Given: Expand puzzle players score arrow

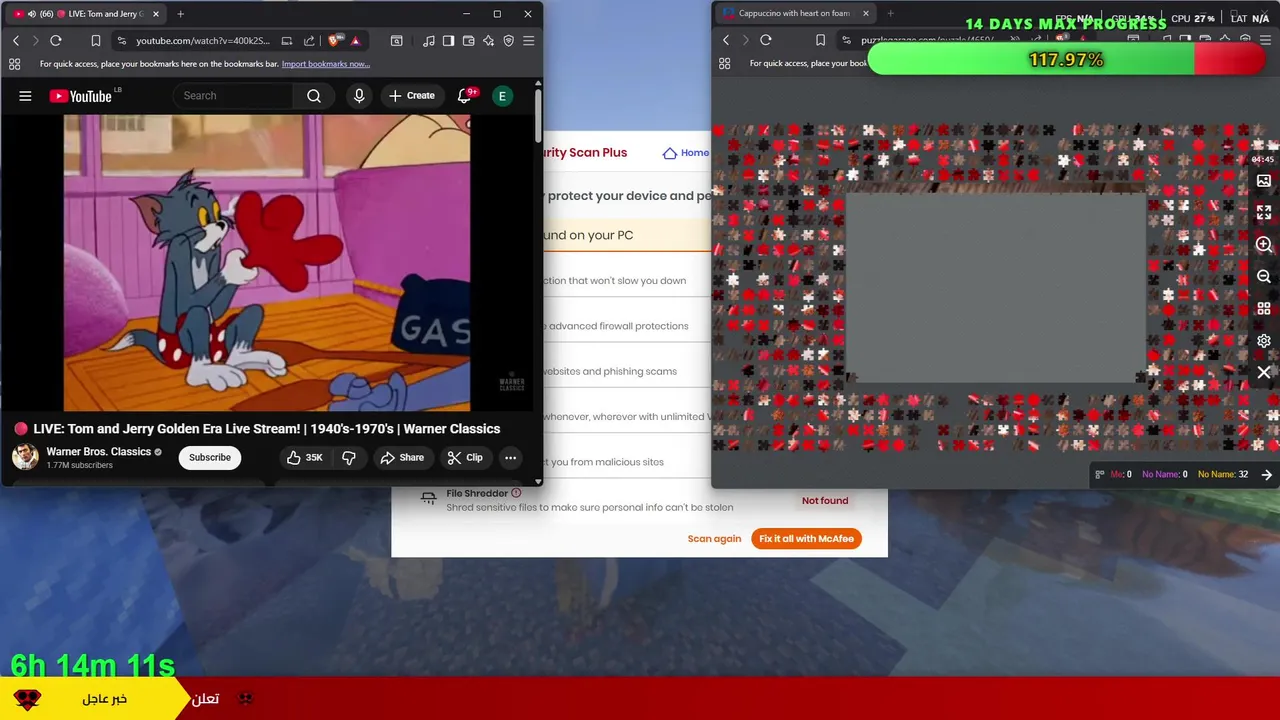Looking at the screenshot, I should [1267, 475].
